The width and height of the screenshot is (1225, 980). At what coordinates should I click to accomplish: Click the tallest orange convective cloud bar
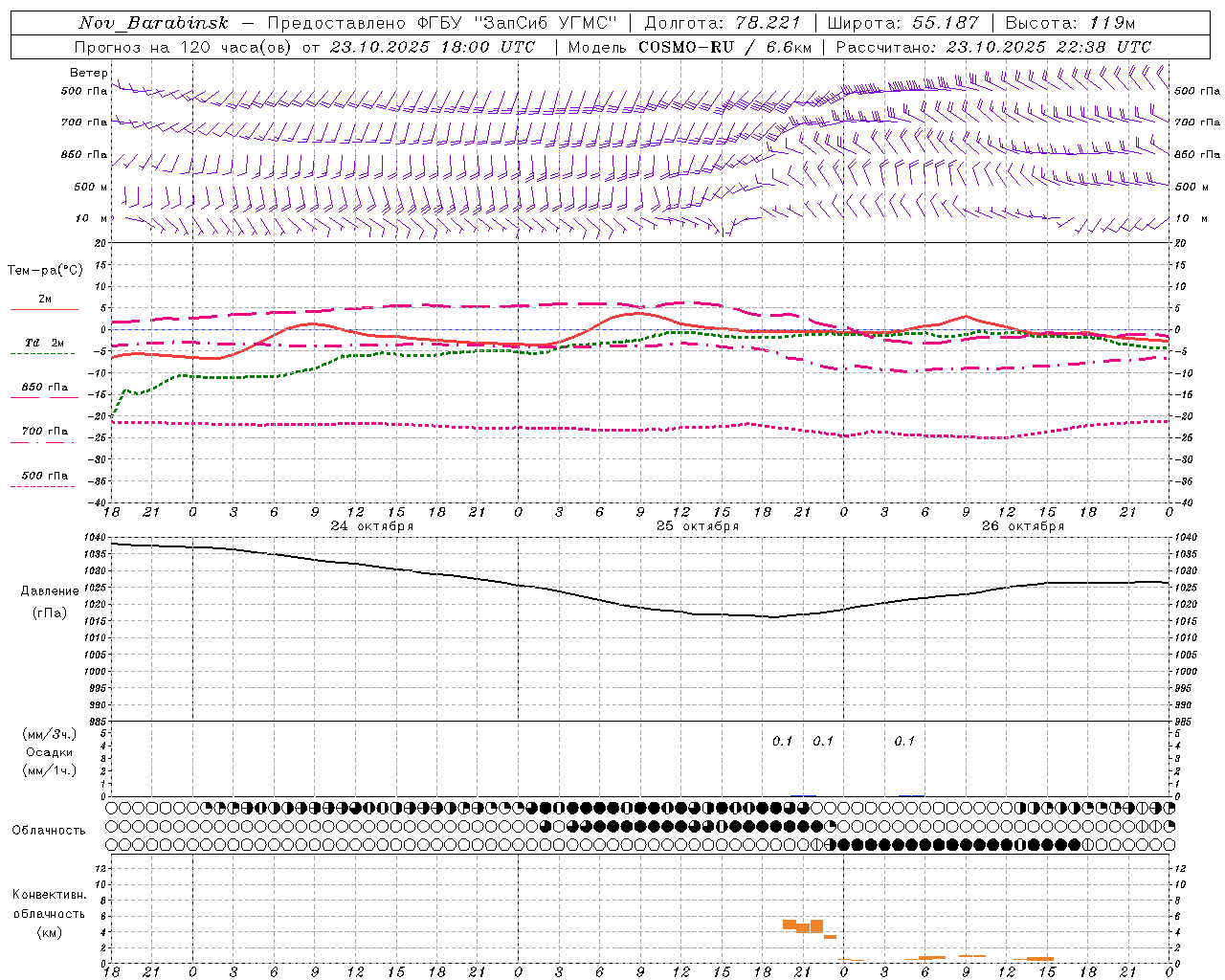(x=816, y=925)
